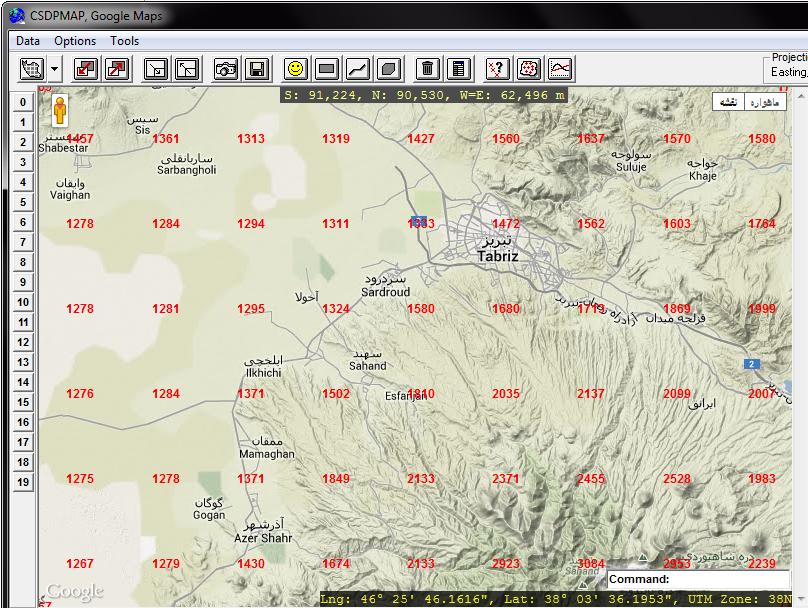
Task: Open the dropdown arrow beside the map icon
Action: [54, 69]
